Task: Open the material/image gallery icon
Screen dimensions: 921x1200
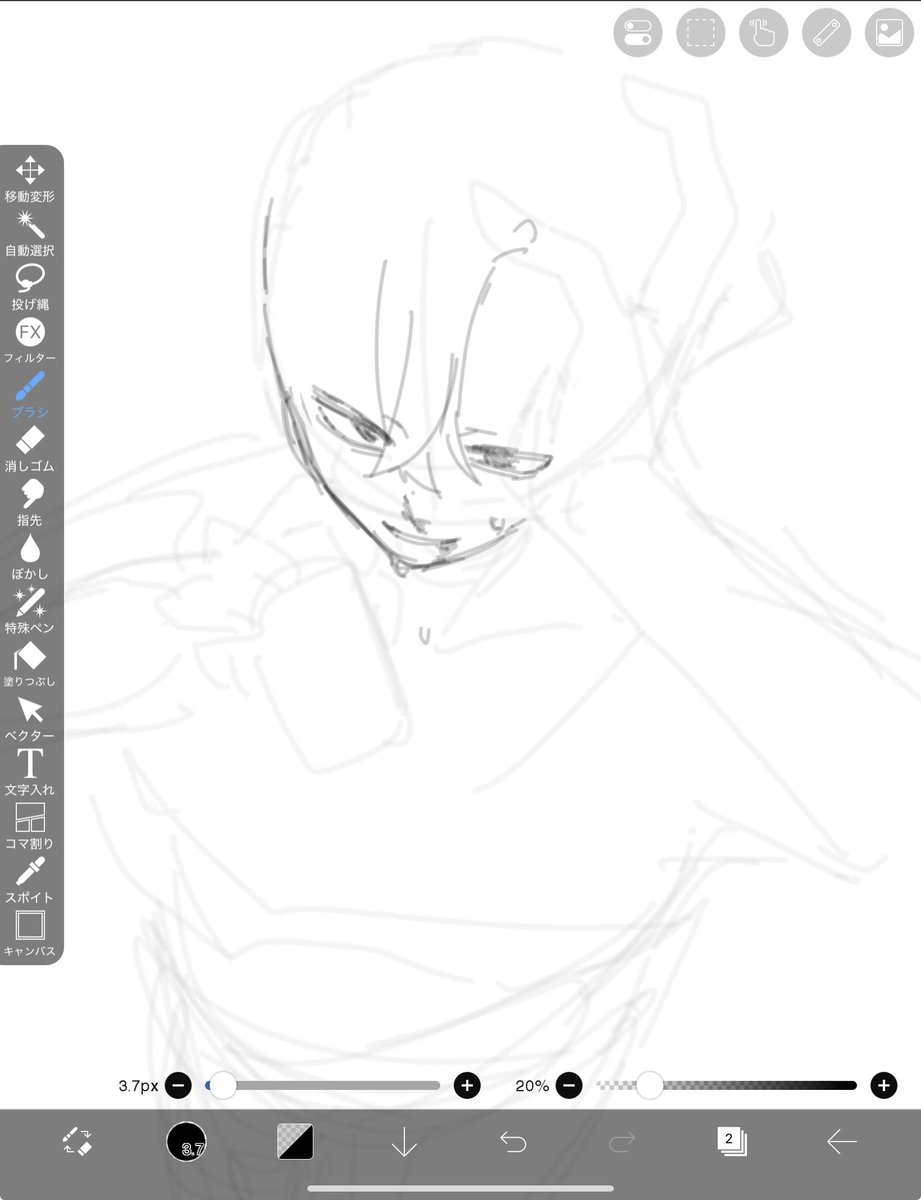Action: [x=889, y=32]
